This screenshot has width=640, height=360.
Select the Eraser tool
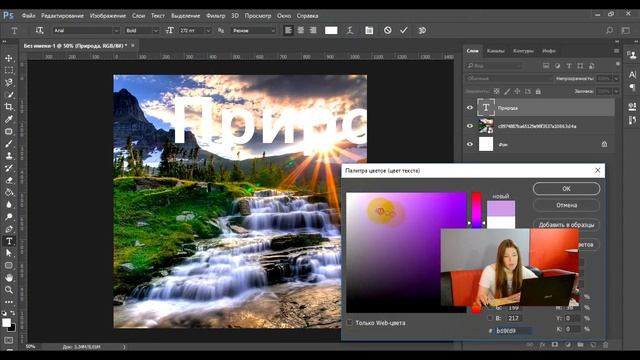pyautogui.click(x=9, y=180)
